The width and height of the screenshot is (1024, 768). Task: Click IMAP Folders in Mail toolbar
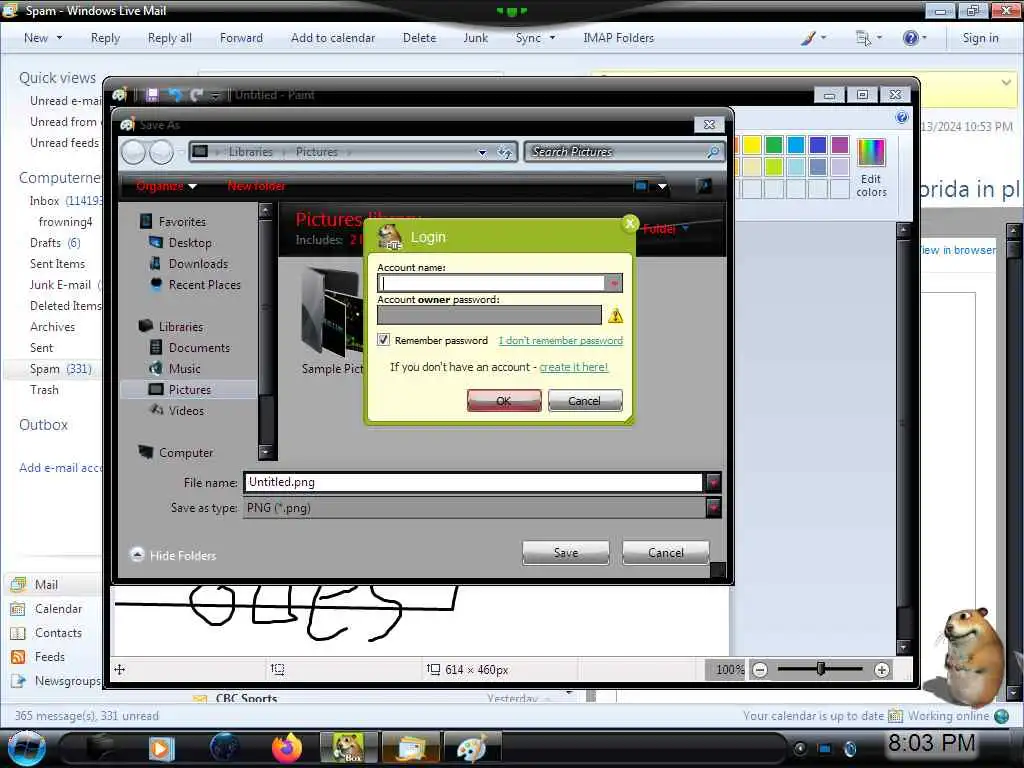(618, 38)
